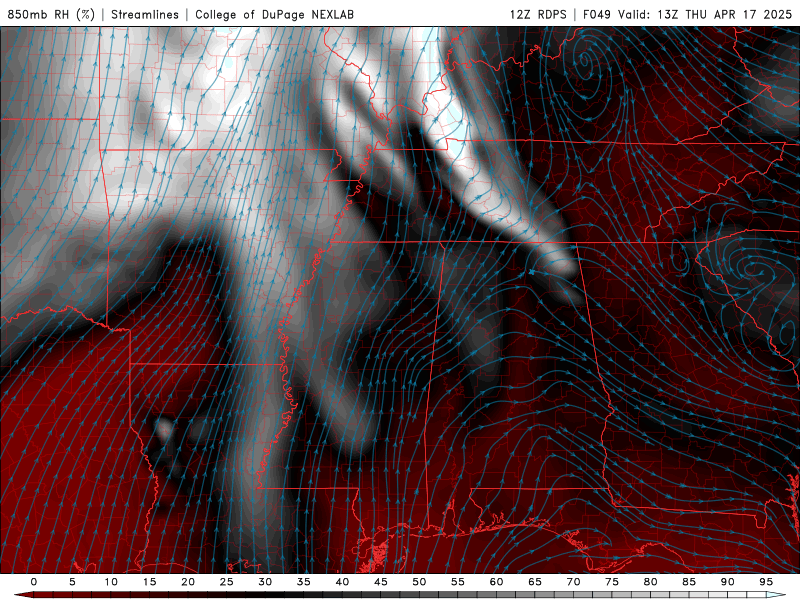Click the "Streamlines" label in the header
800x600 pixels.
(145, 14)
